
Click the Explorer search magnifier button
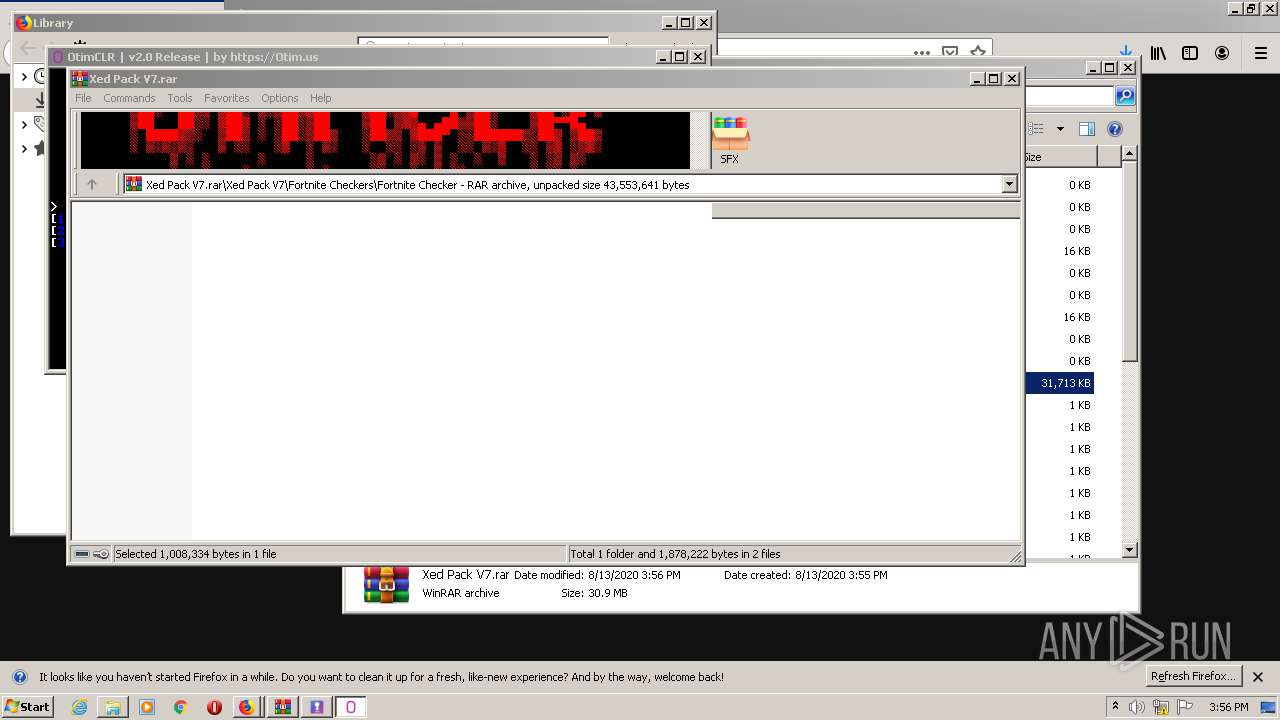[1125, 96]
